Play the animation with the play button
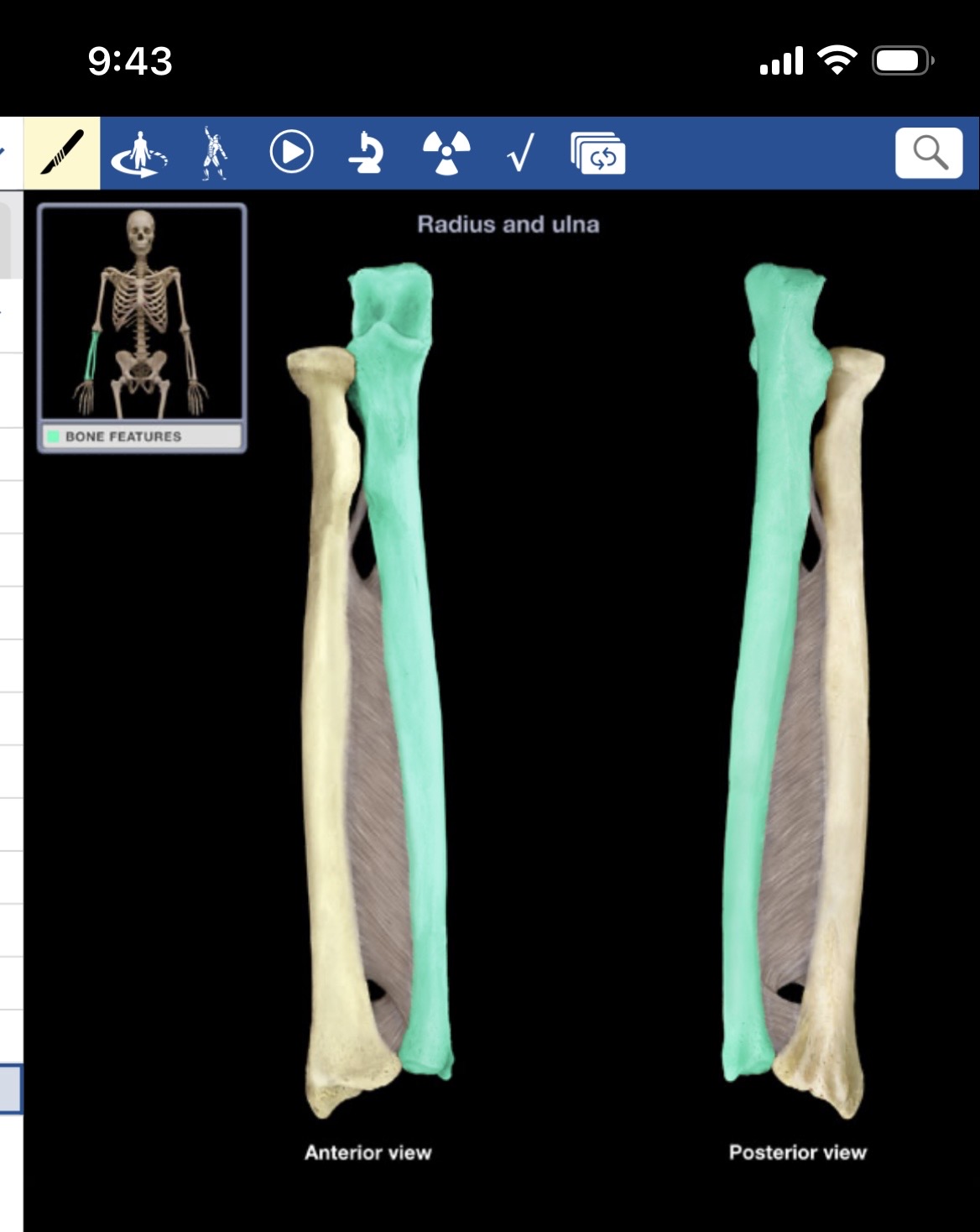 pos(291,153)
